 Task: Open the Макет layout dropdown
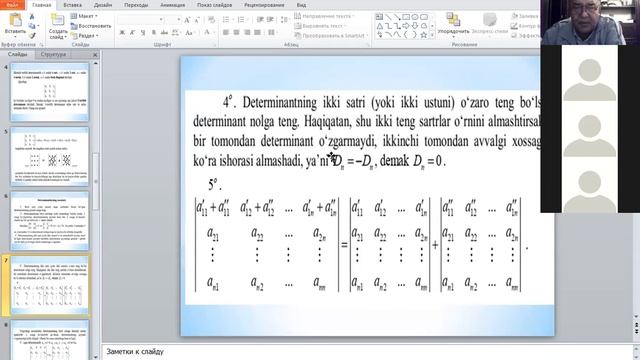[x=85, y=16]
